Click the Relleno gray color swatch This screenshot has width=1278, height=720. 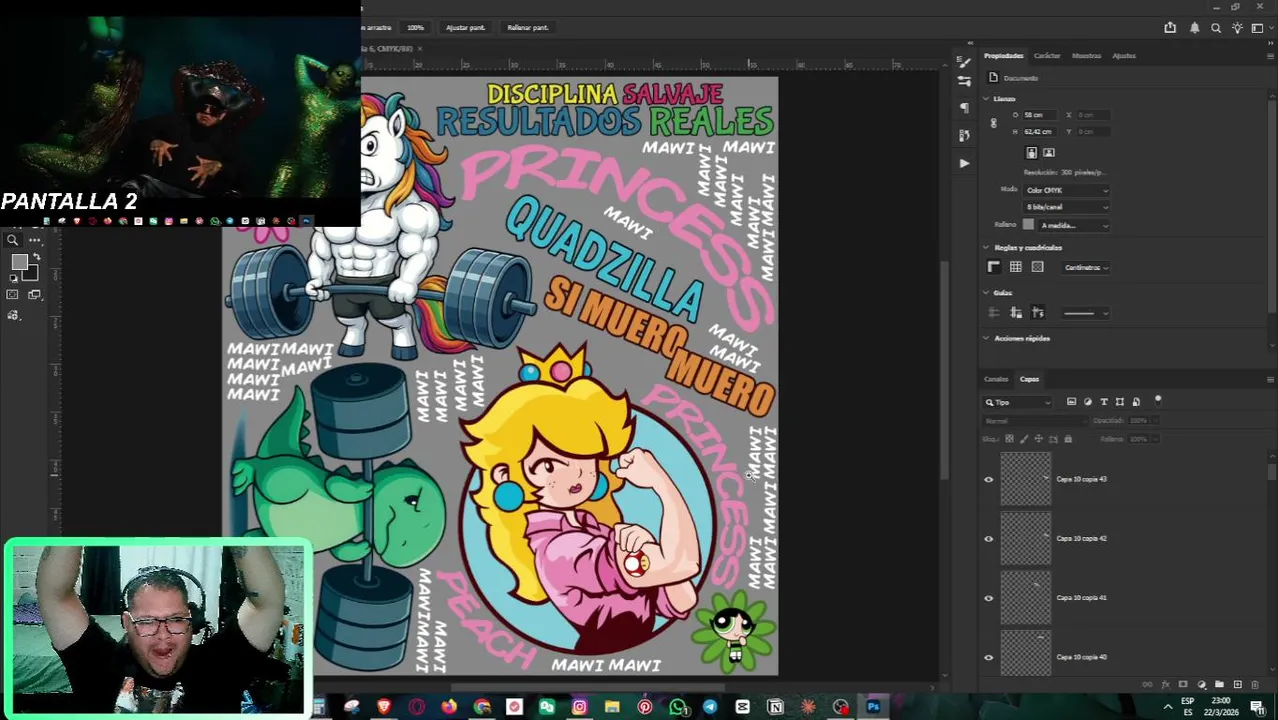coord(1028,225)
